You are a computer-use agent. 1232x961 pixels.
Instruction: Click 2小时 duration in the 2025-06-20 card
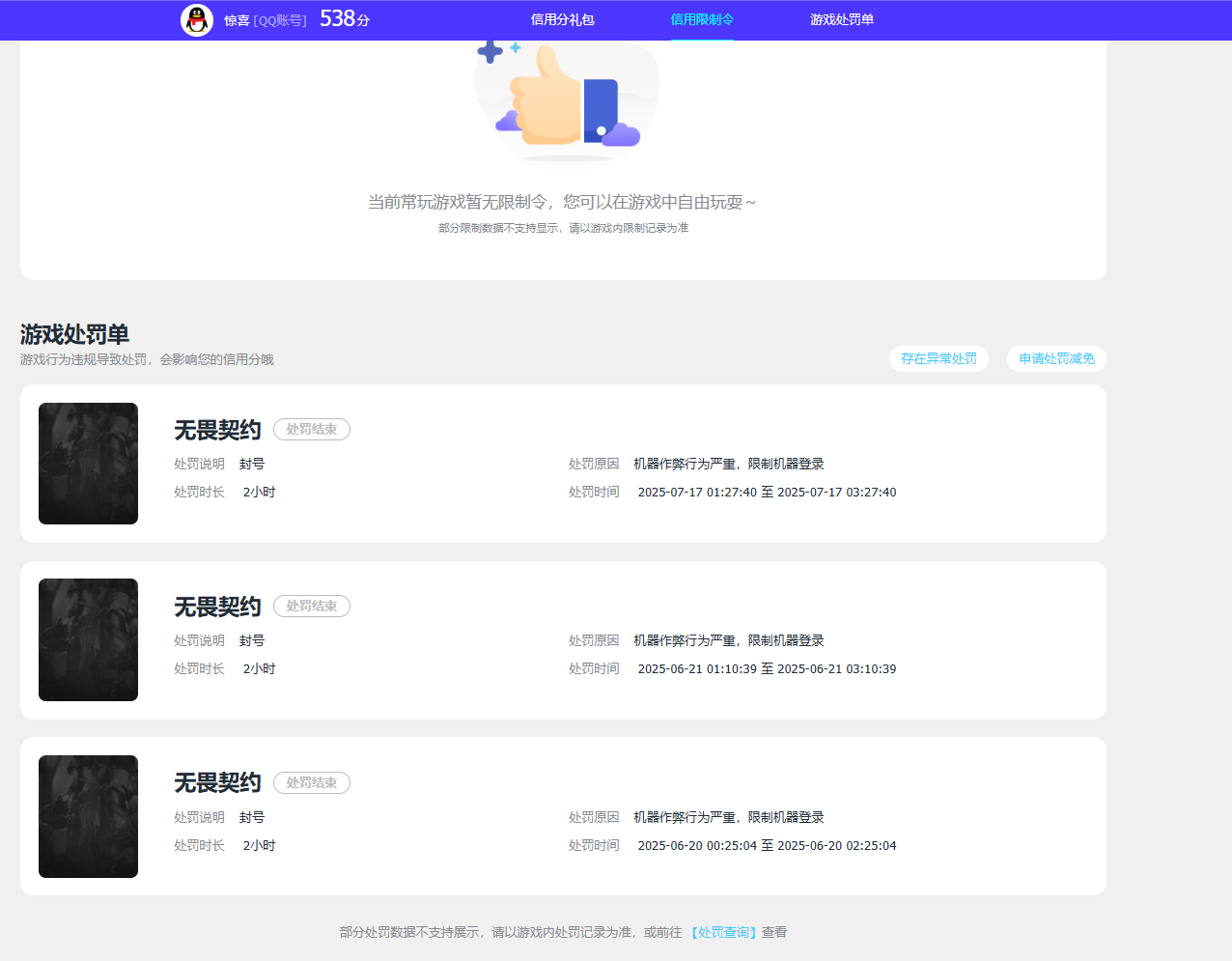coord(259,846)
